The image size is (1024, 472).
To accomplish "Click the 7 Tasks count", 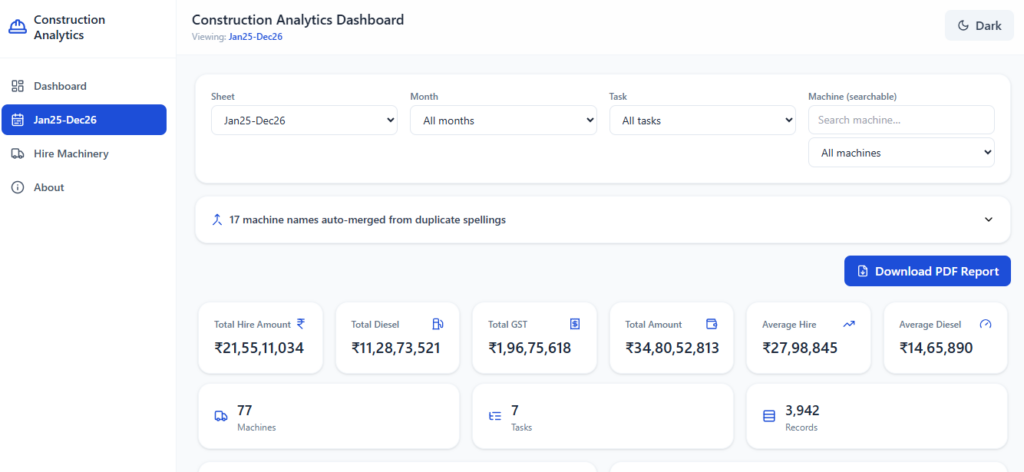I will coord(515,411).
